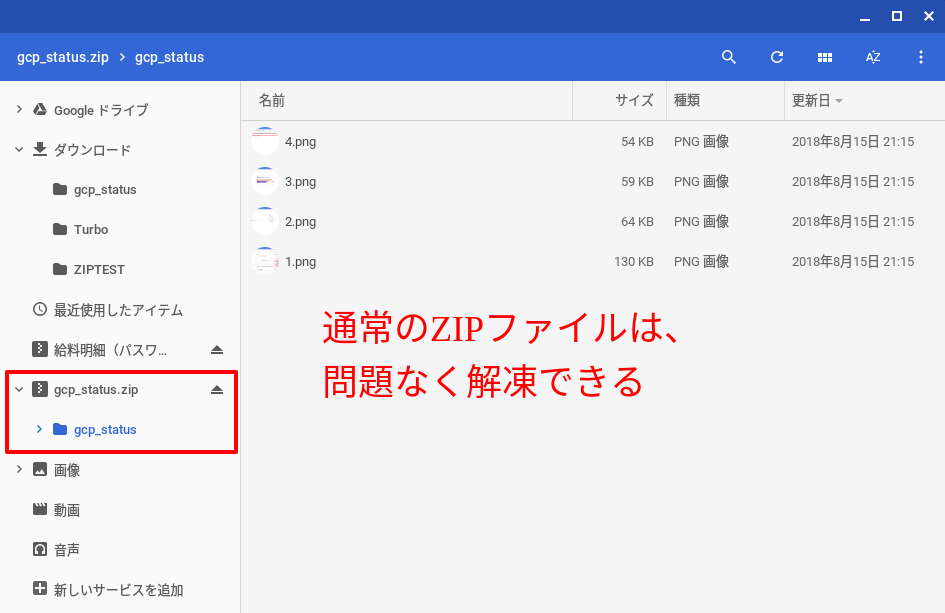Screen dimensions: 945x613
Task: Expand the 画像 tree node
Action: 19,469
